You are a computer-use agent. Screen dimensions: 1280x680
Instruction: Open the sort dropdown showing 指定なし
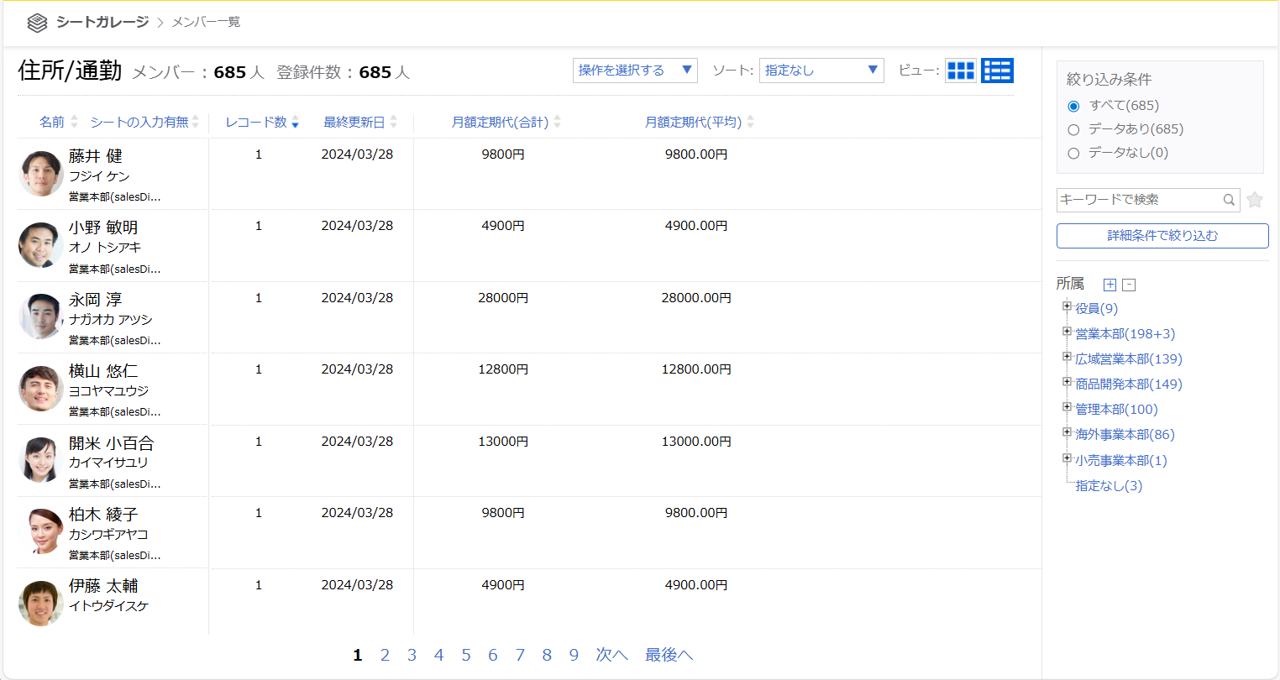(821, 70)
